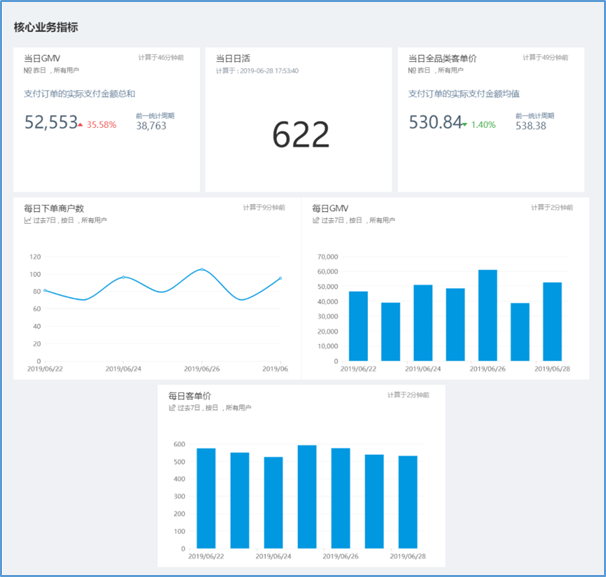Click the 2019/06/27 bar in 每日客单价 chart
Image resolution: width=606 pixels, height=577 pixels.
click(374, 501)
